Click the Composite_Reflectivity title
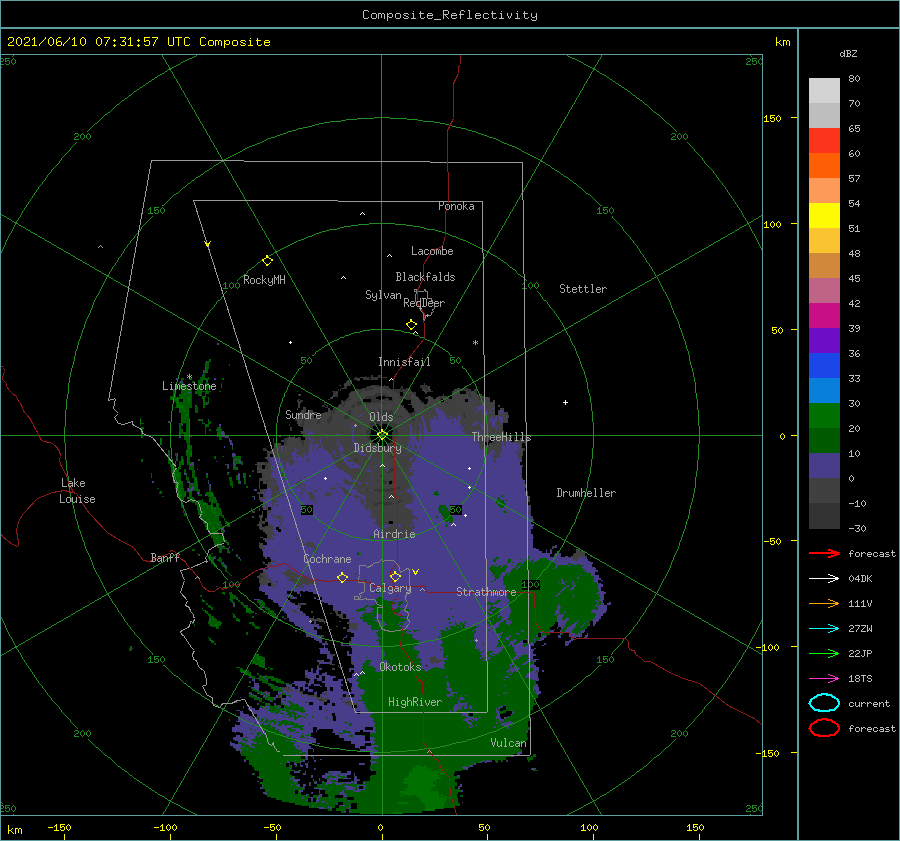Image resolution: width=900 pixels, height=841 pixels. point(450,15)
